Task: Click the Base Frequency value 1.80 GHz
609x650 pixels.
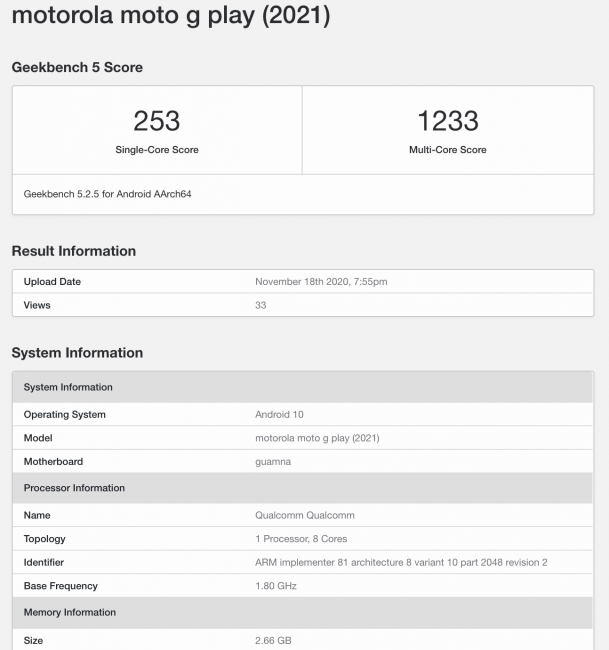Action: click(276, 586)
